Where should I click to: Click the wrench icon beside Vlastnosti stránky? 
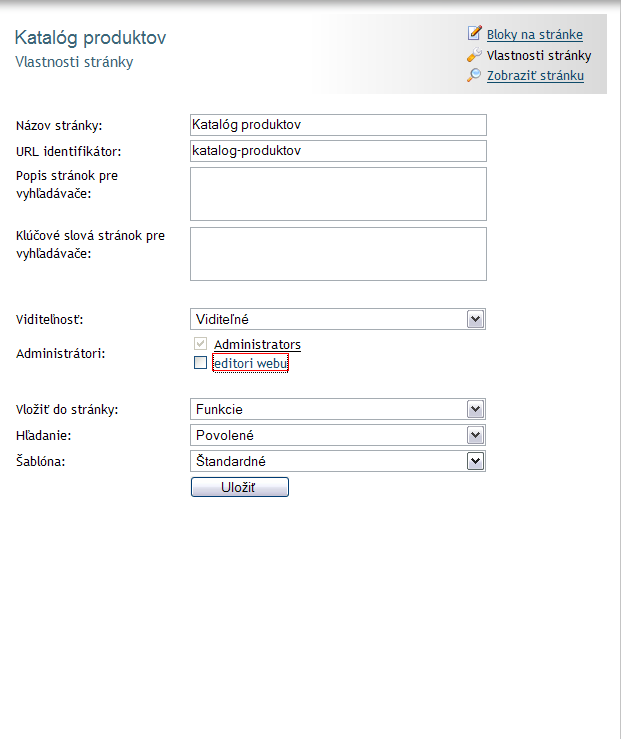(474, 55)
